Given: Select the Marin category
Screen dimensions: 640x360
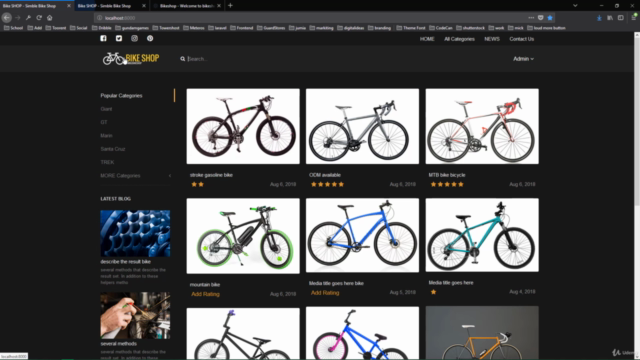Looking at the screenshot, I should [106, 136].
